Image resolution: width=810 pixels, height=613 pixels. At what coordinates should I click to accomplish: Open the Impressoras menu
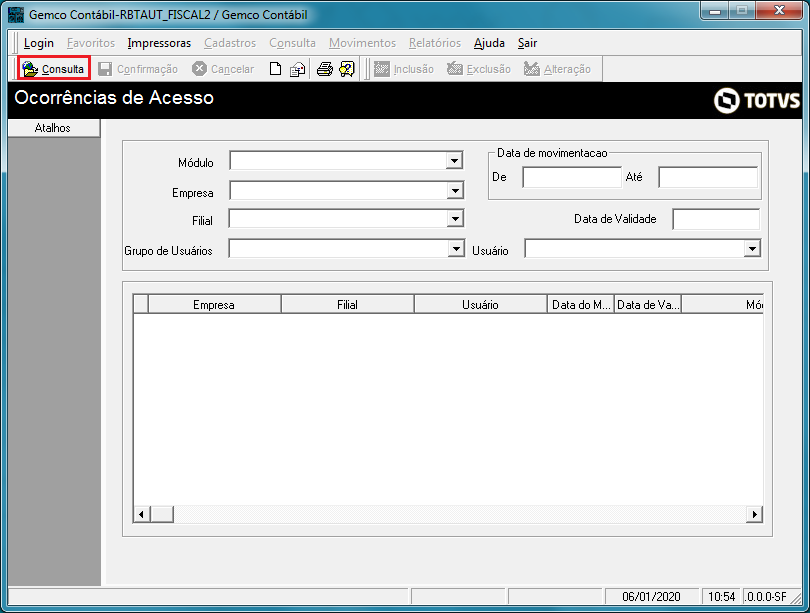point(159,43)
